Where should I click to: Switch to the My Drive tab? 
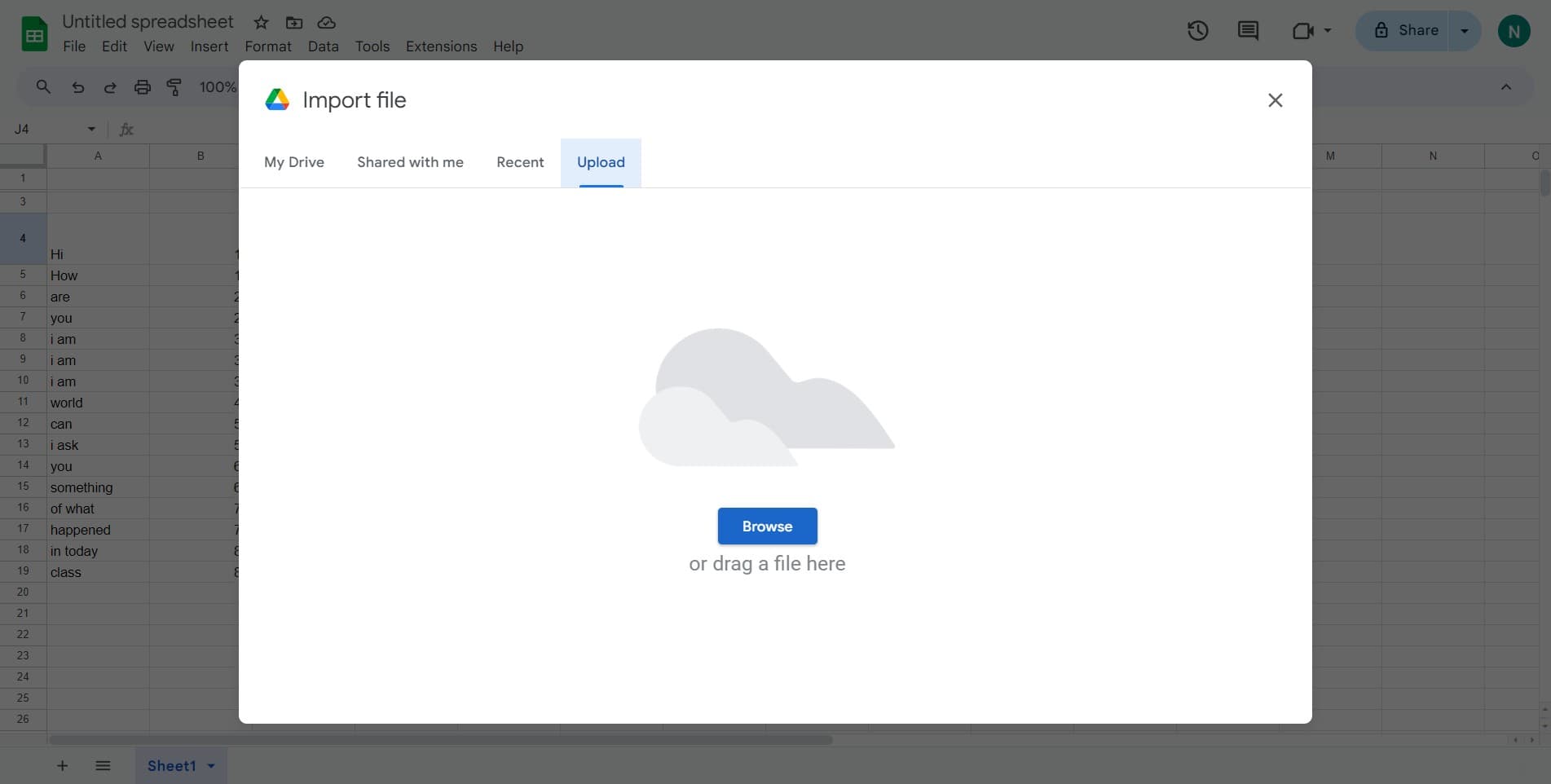294,162
